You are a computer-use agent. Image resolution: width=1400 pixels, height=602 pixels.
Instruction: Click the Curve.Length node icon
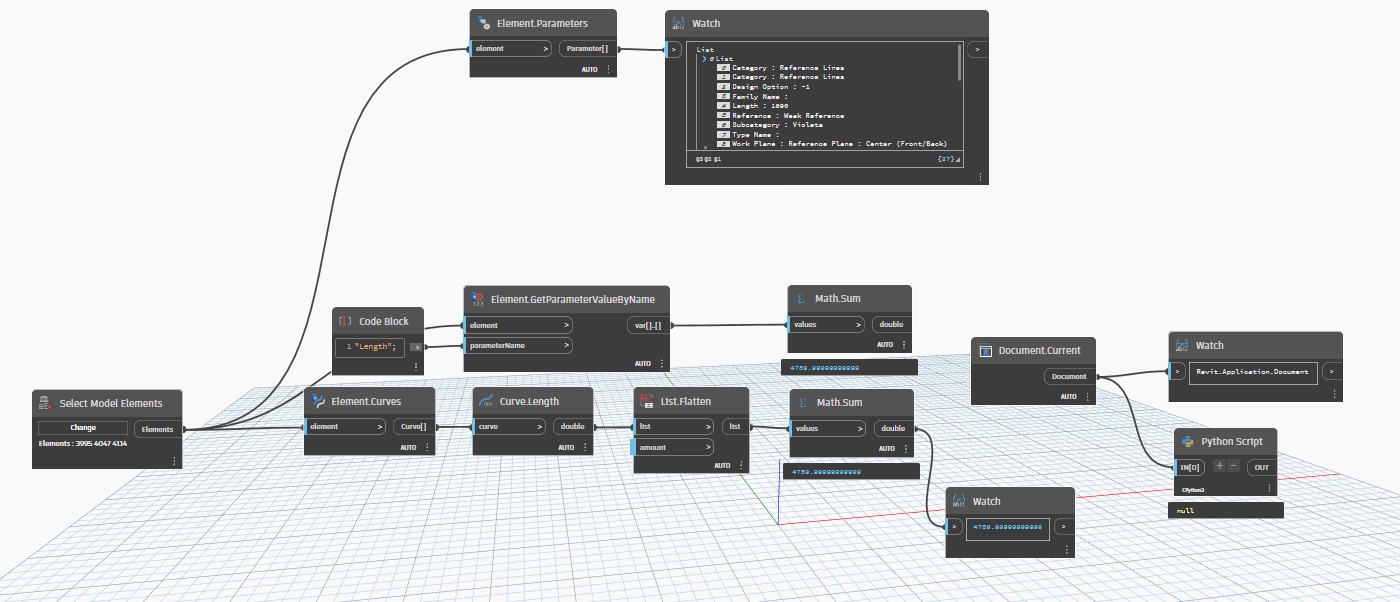(x=486, y=400)
